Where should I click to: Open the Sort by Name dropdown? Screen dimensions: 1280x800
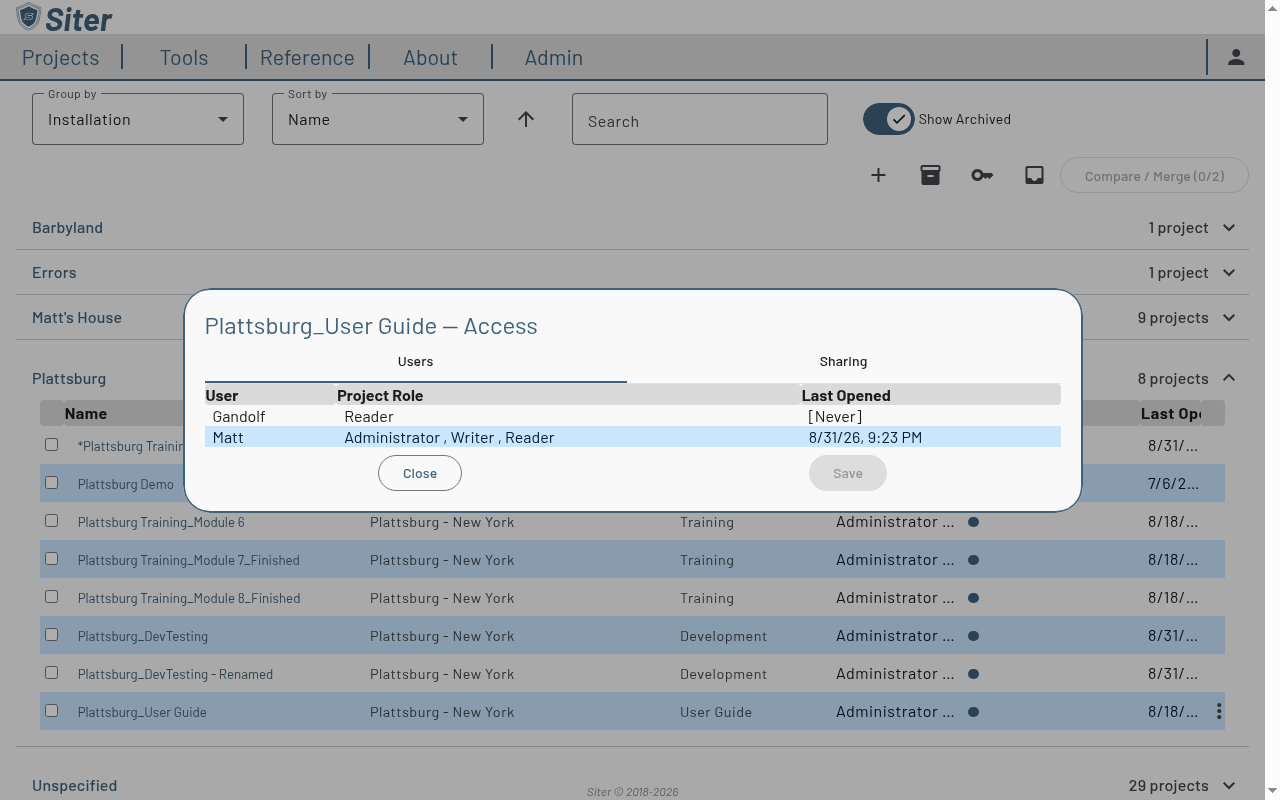pos(378,119)
